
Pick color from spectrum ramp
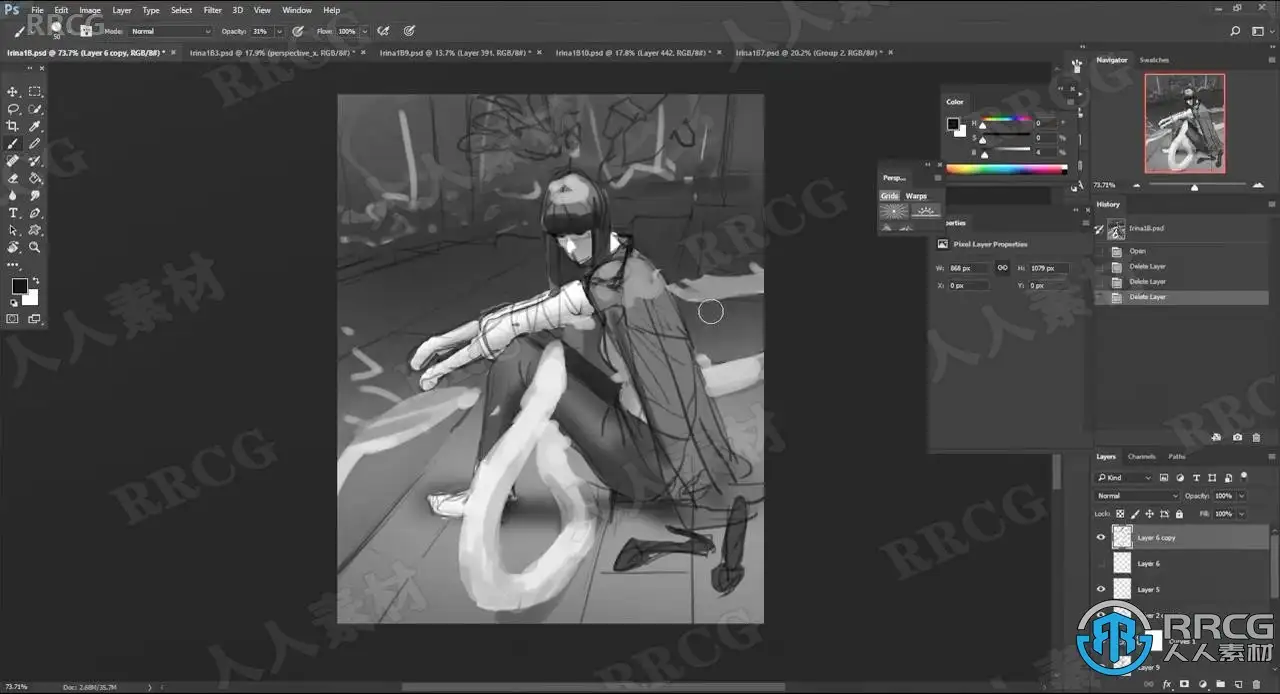tap(1006, 169)
